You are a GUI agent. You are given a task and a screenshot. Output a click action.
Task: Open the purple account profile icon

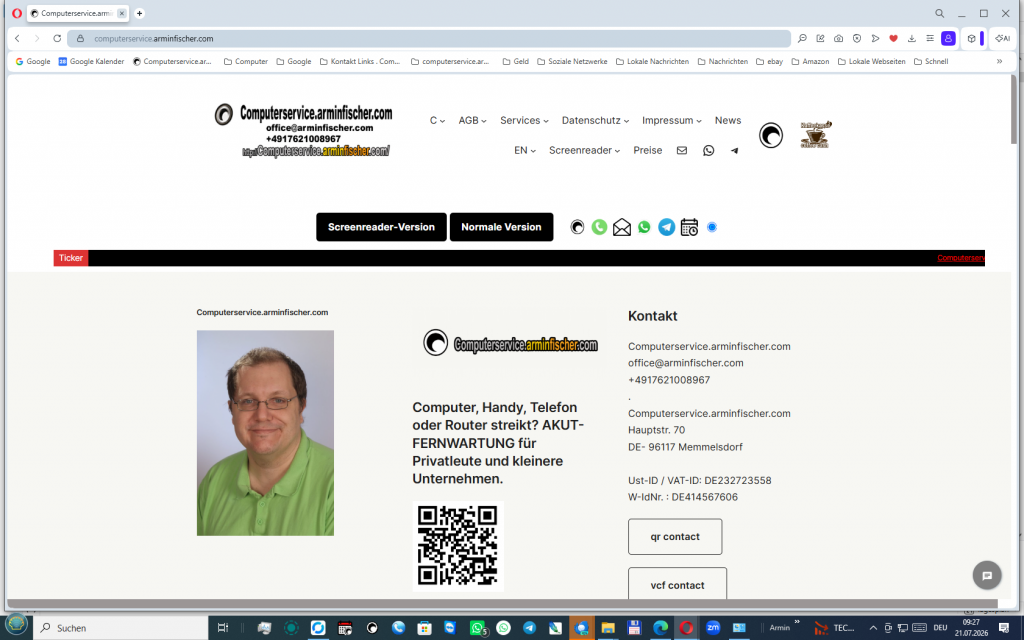coord(948,39)
